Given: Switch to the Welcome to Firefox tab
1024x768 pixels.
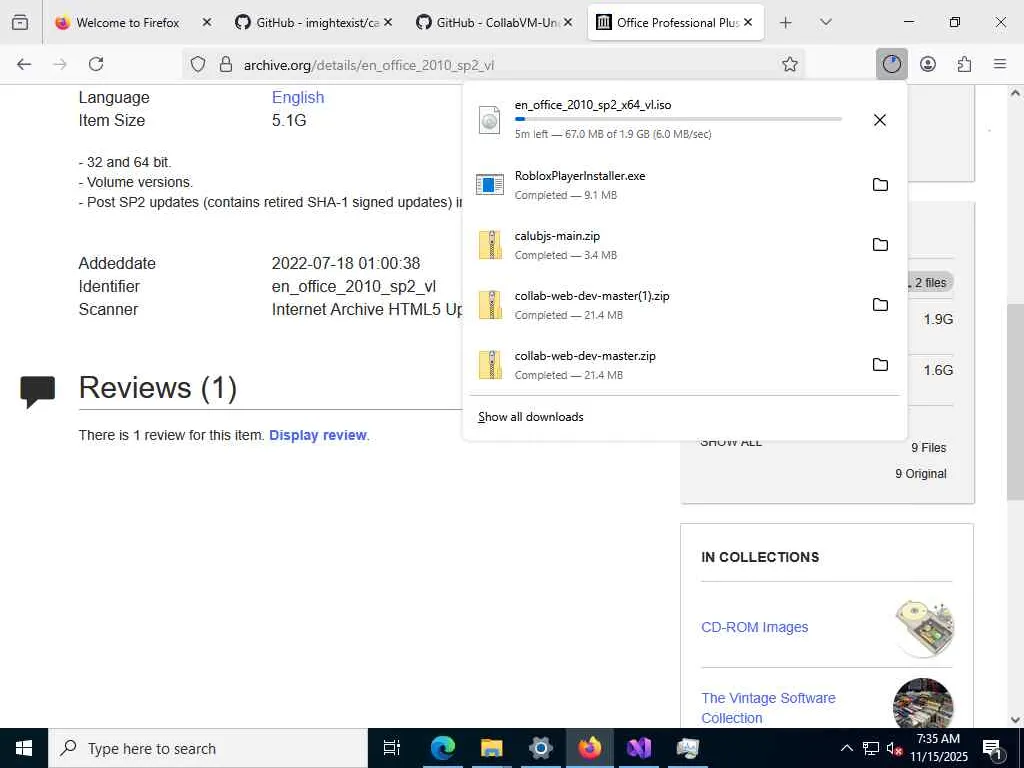Looking at the screenshot, I should pyautogui.click(x=127, y=22).
